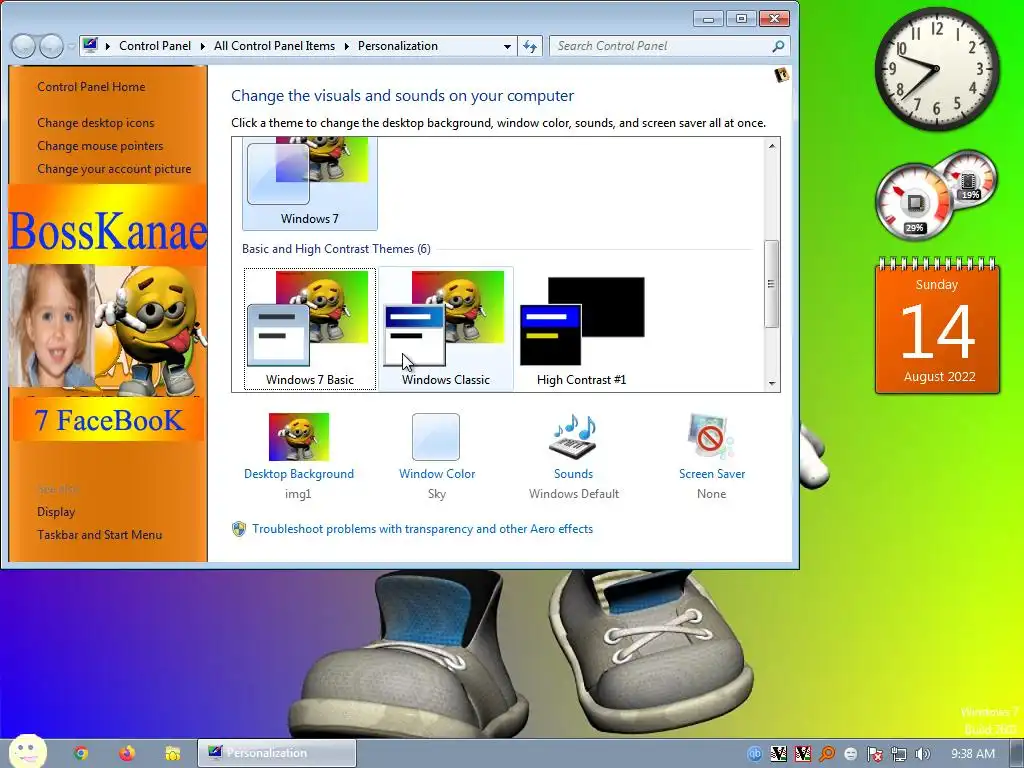Expand arrow after All Control Panel Items

(x=346, y=46)
